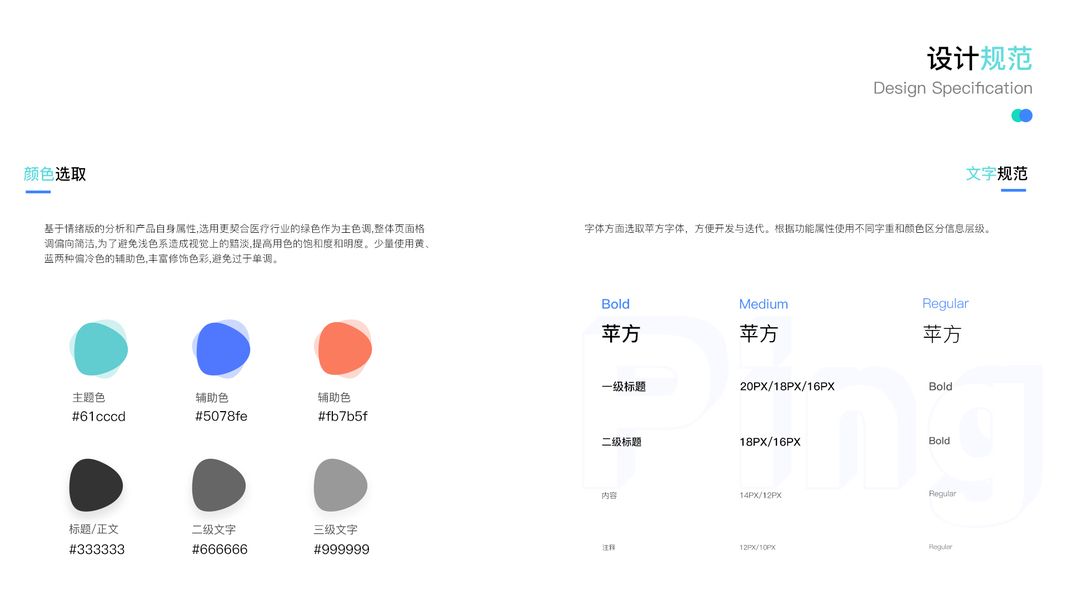The width and height of the screenshot is (1067, 600).
Task: Click Regular weight in 内容 row
Action: click(x=942, y=494)
